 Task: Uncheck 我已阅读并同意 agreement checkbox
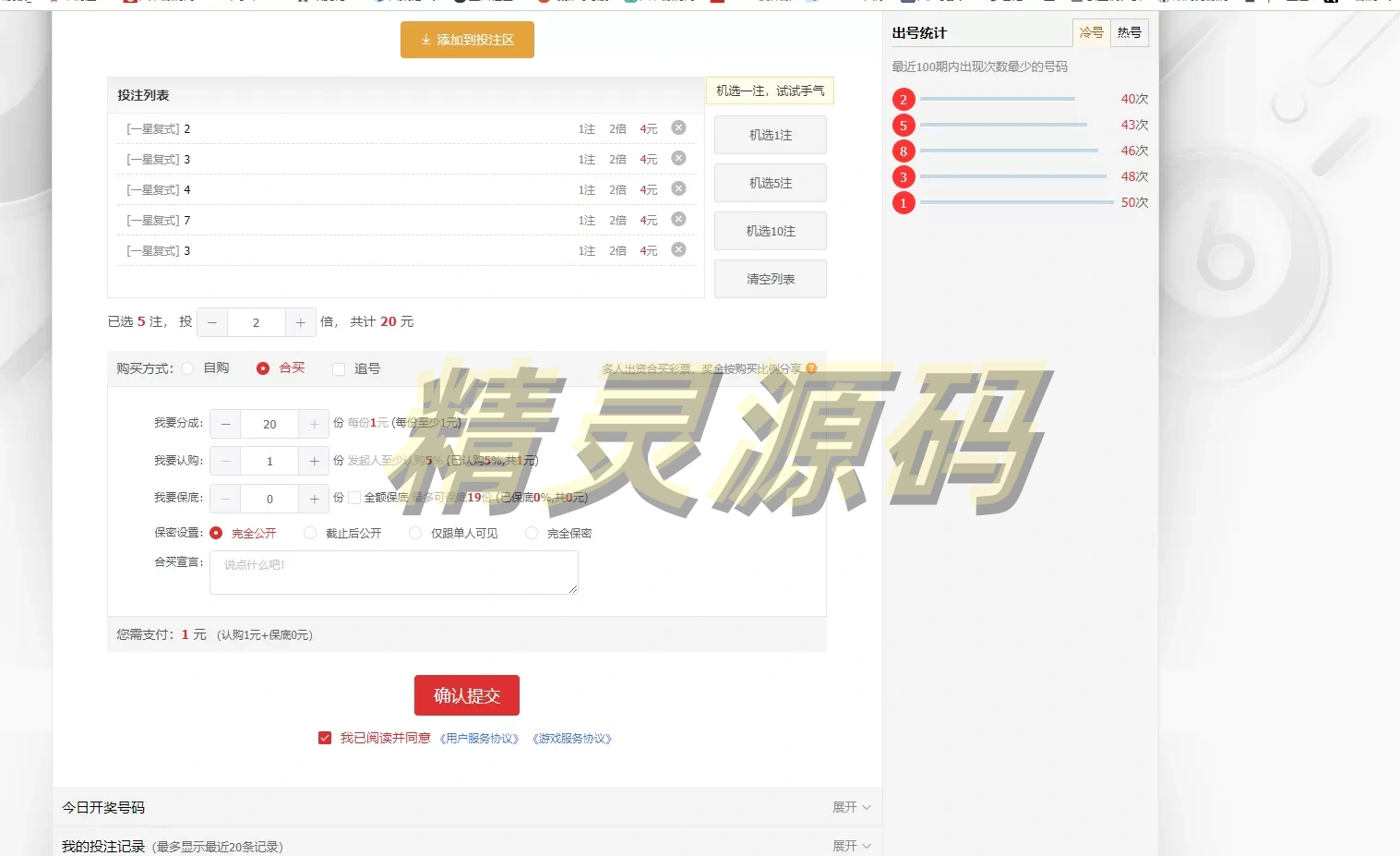point(325,738)
